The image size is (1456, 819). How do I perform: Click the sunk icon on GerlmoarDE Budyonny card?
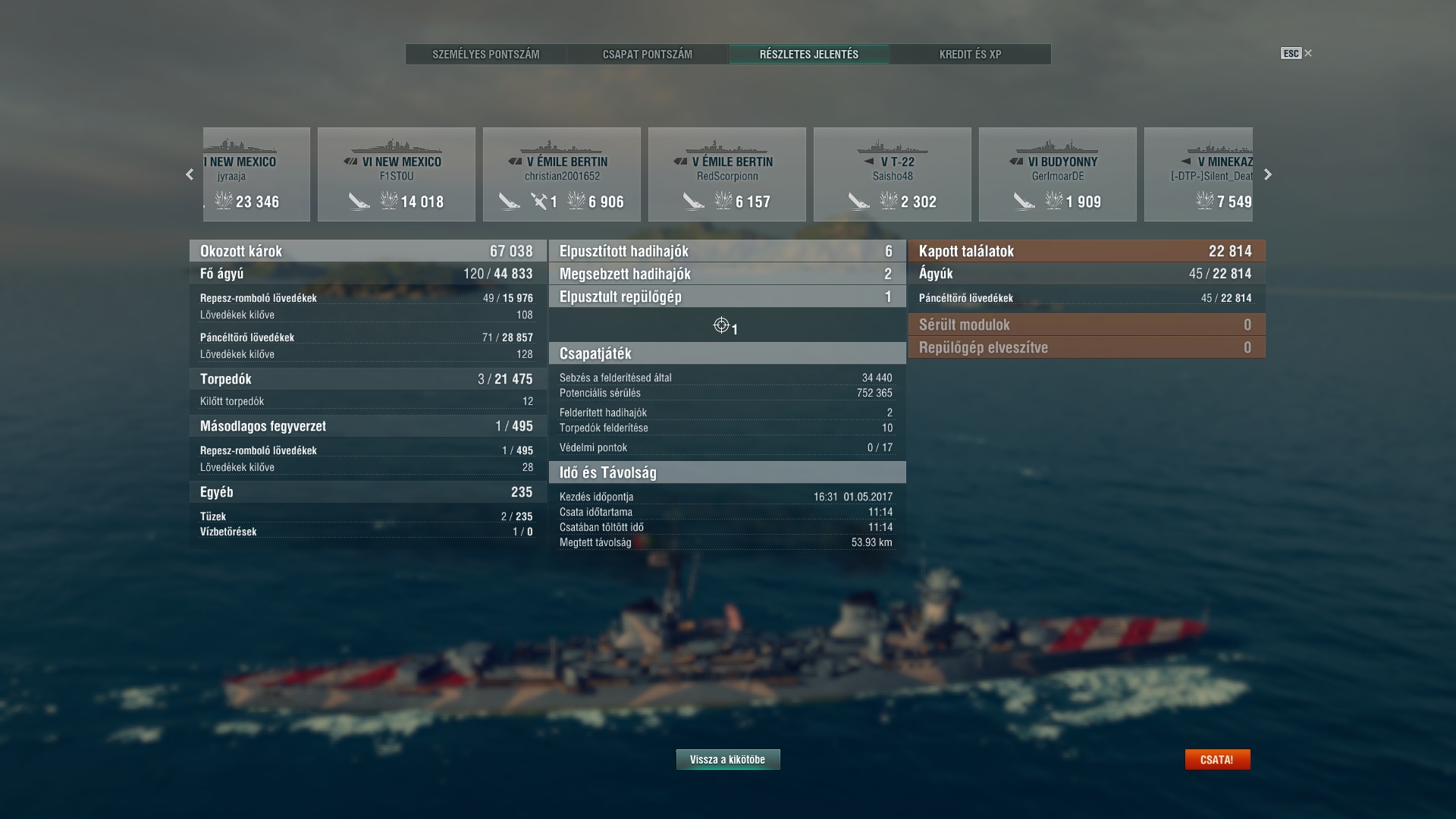click(1025, 201)
